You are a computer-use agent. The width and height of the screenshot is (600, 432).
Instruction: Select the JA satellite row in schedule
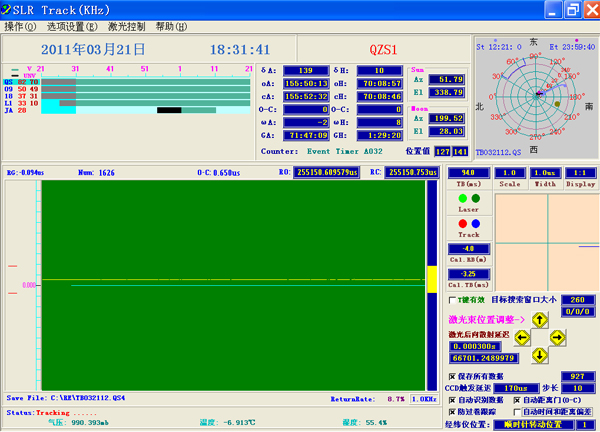126,111
